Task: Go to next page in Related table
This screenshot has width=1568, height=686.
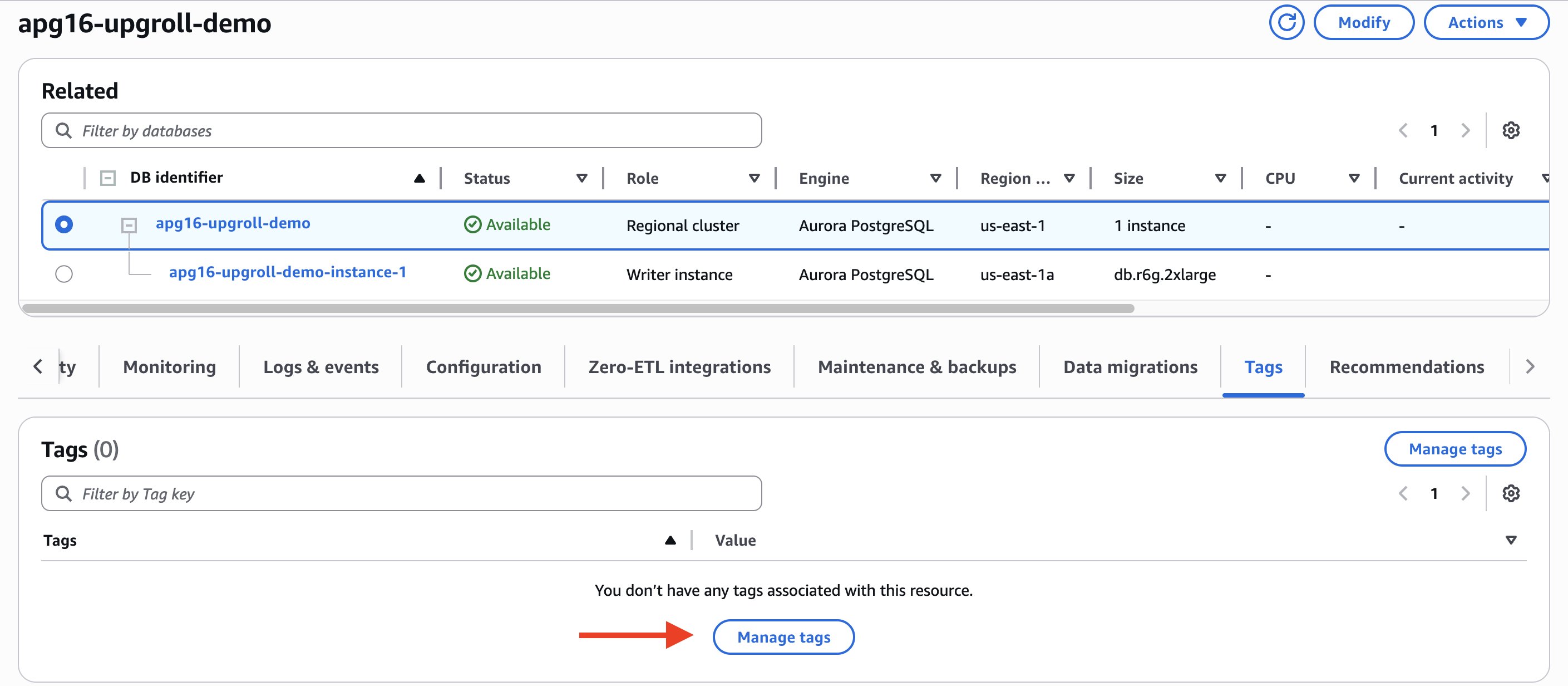Action: (1465, 130)
